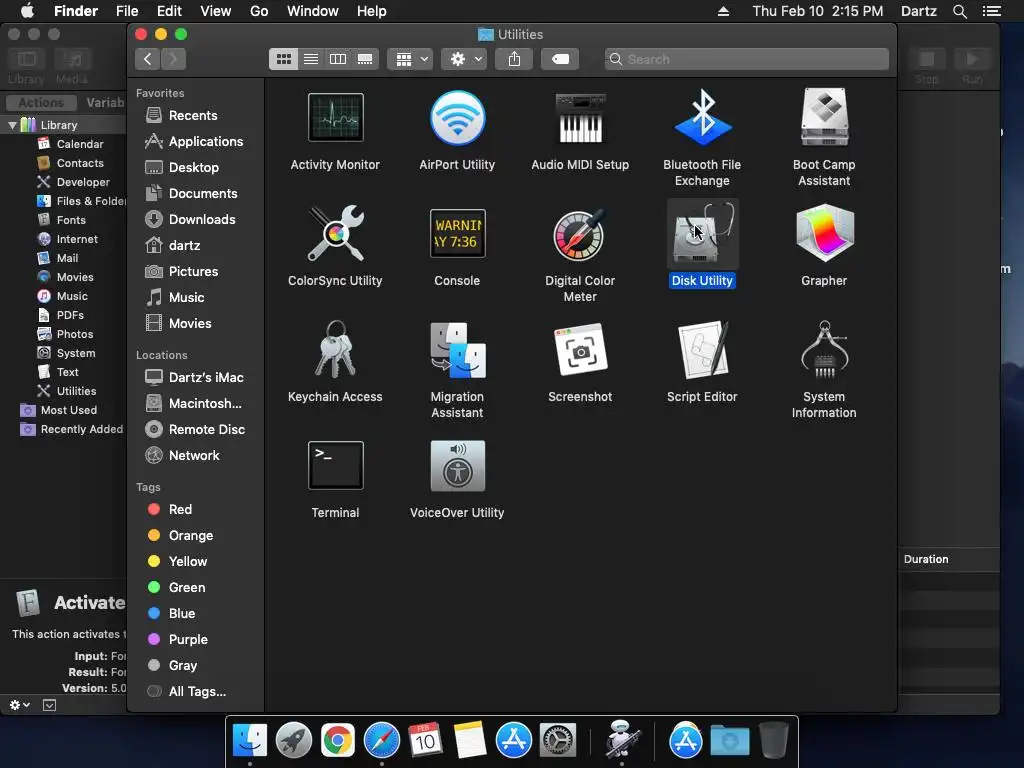Go to Desktop in sidebar
Viewport: 1024px width, 768px height.
[x=182, y=168]
